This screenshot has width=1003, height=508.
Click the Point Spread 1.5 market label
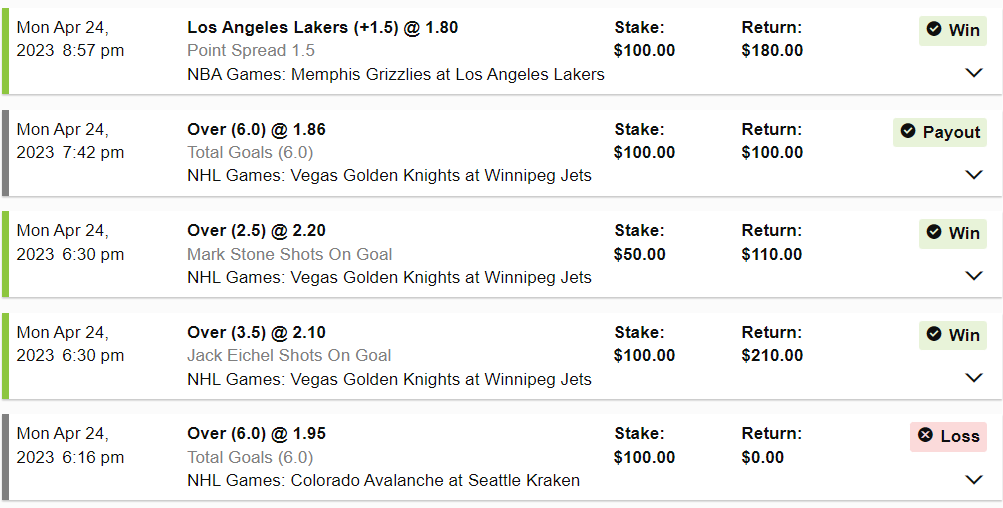[x=250, y=51]
